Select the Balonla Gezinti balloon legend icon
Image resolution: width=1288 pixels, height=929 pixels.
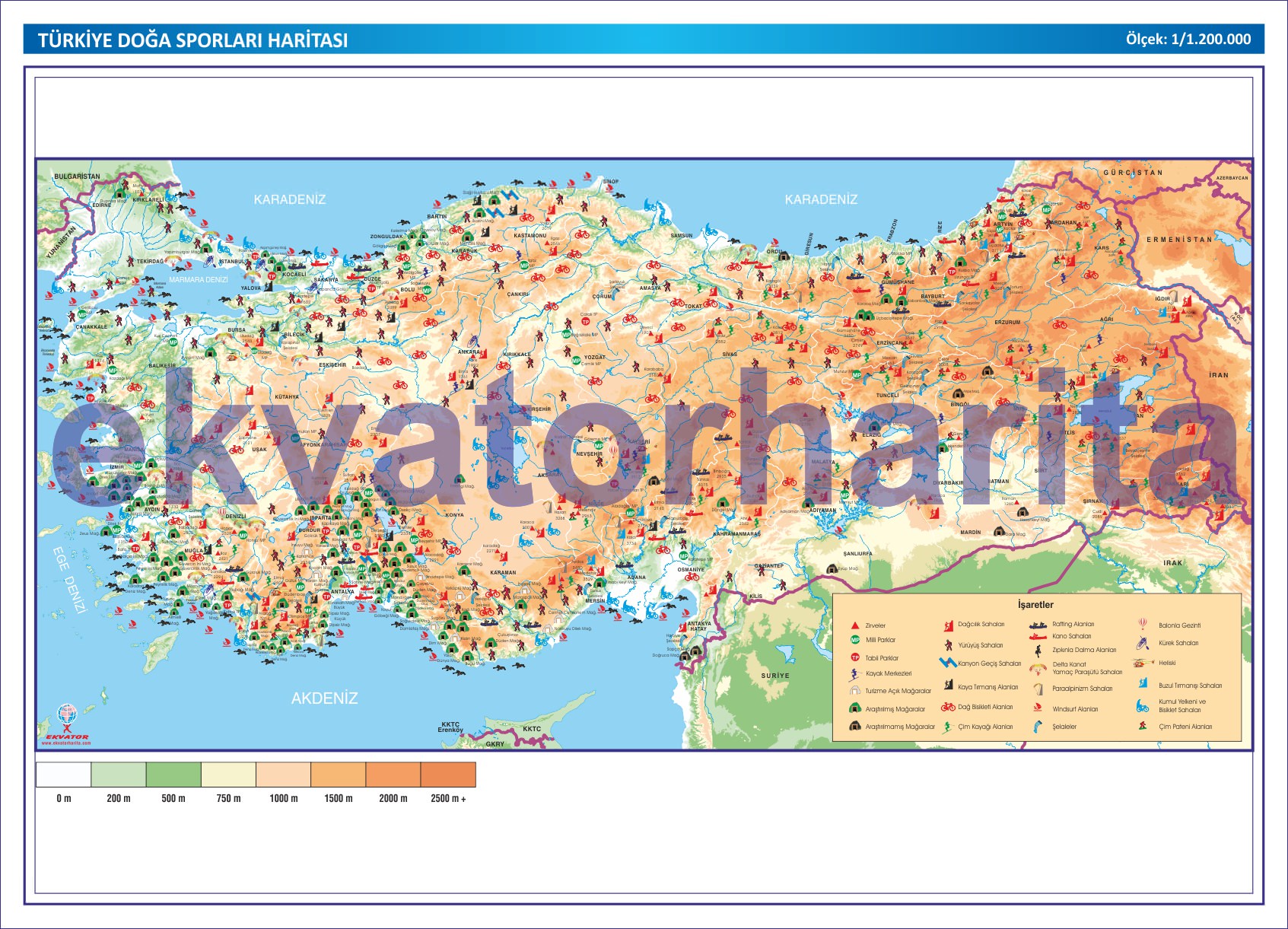pyautogui.click(x=1143, y=624)
